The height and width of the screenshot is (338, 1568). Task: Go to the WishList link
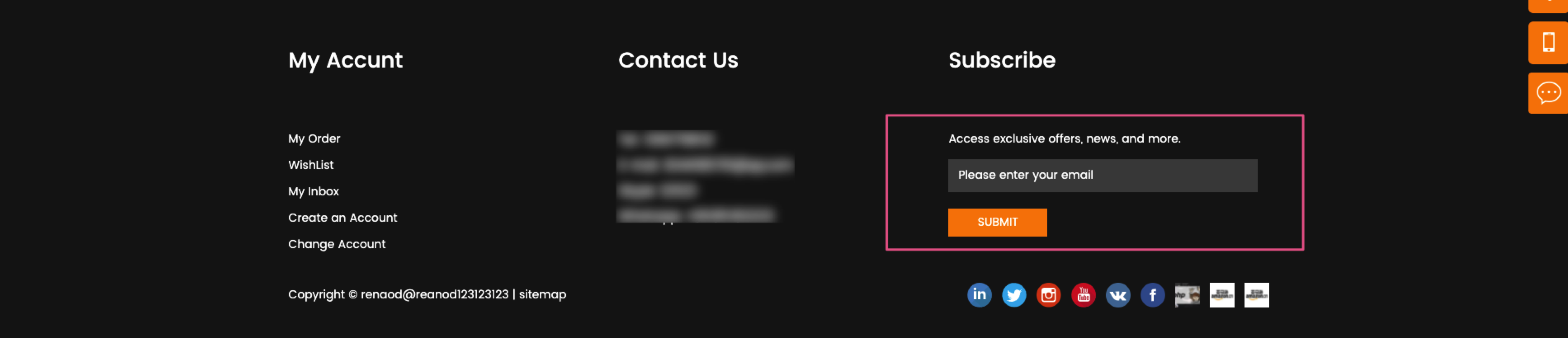tap(310, 165)
